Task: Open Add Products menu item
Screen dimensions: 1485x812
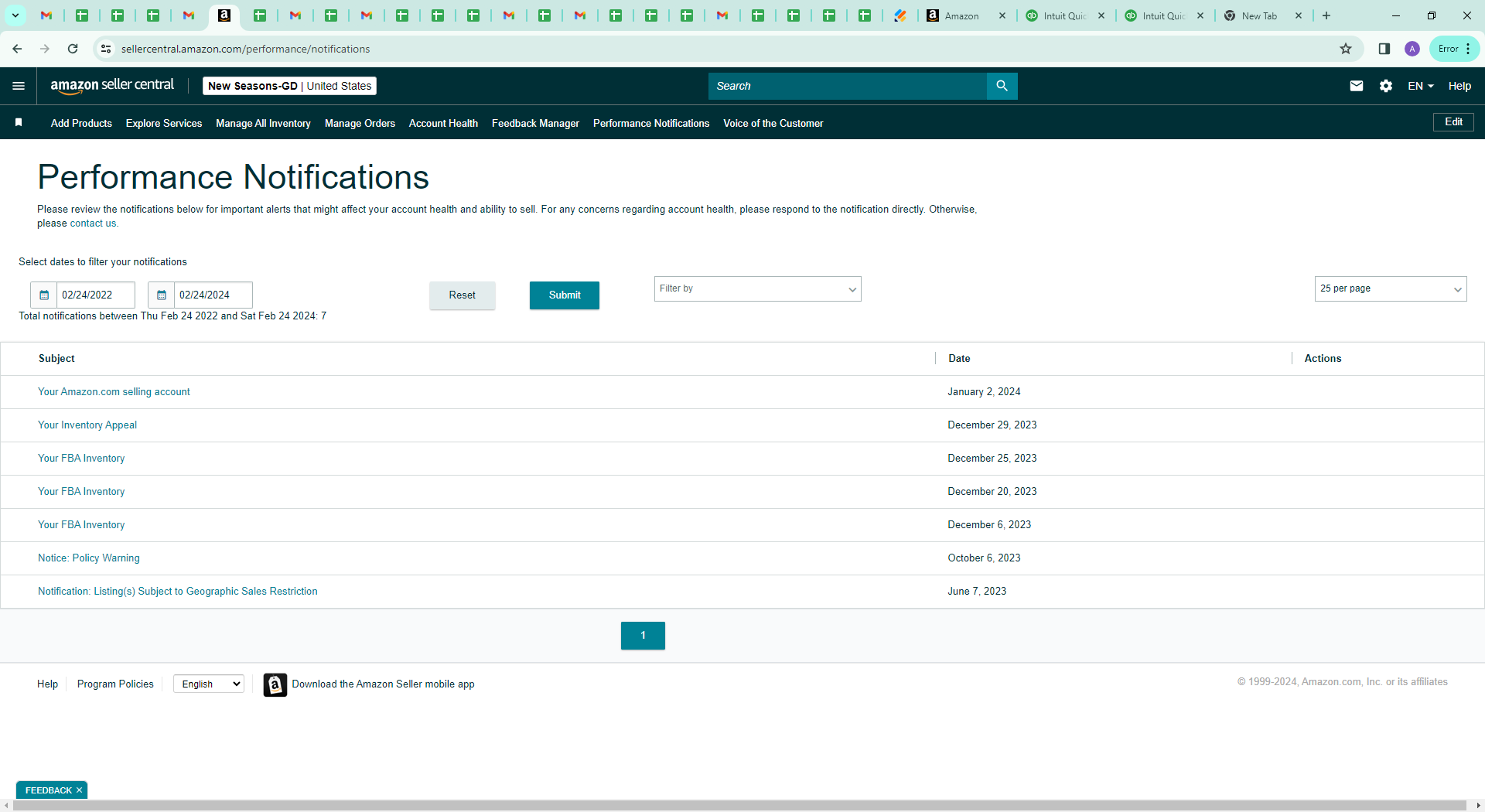Action: pos(81,123)
